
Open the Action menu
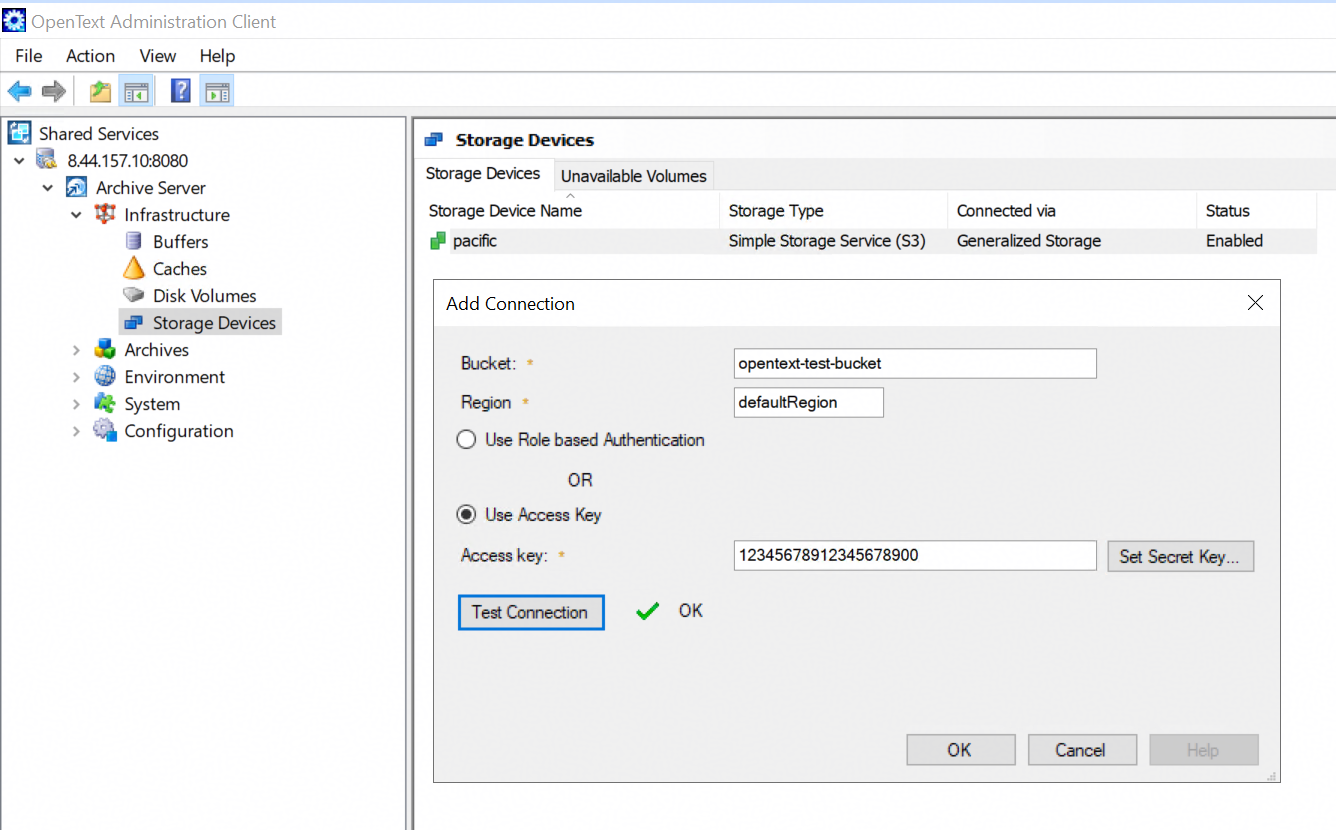click(91, 56)
